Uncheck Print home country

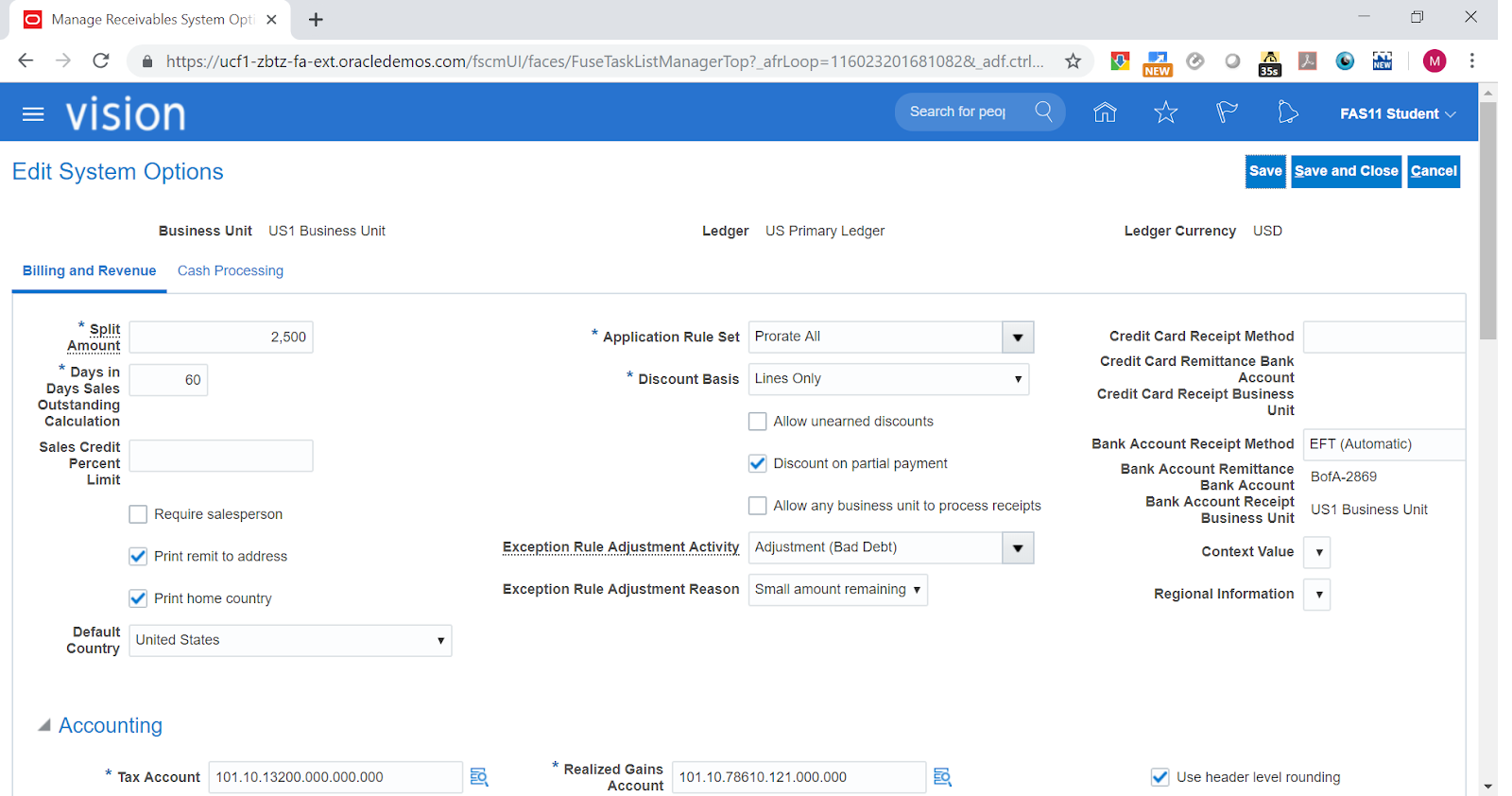[x=138, y=598]
